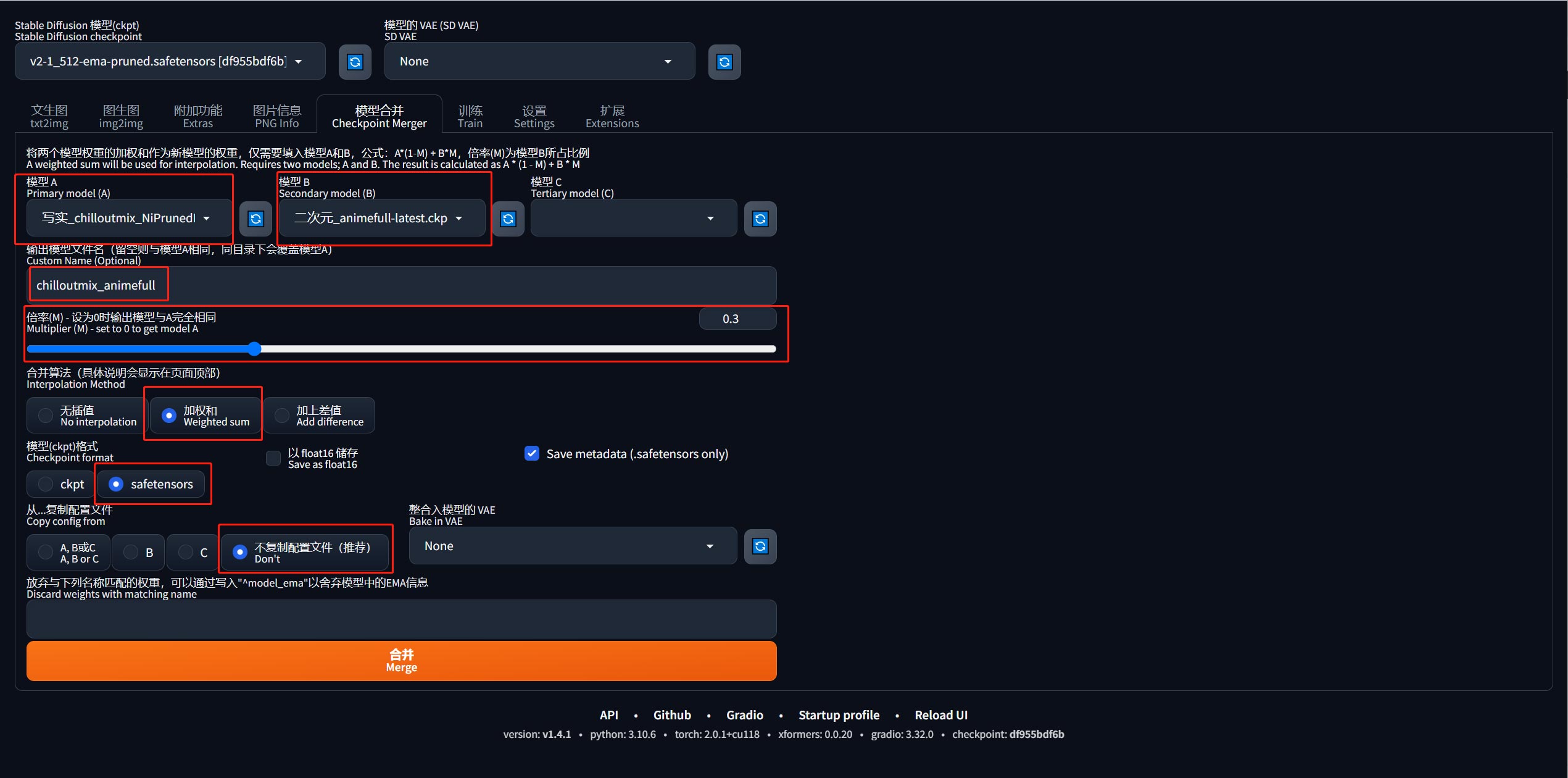
Task: Choose safetensors checkpoint format
Action: pyautogui.click(x=151, y=484)
